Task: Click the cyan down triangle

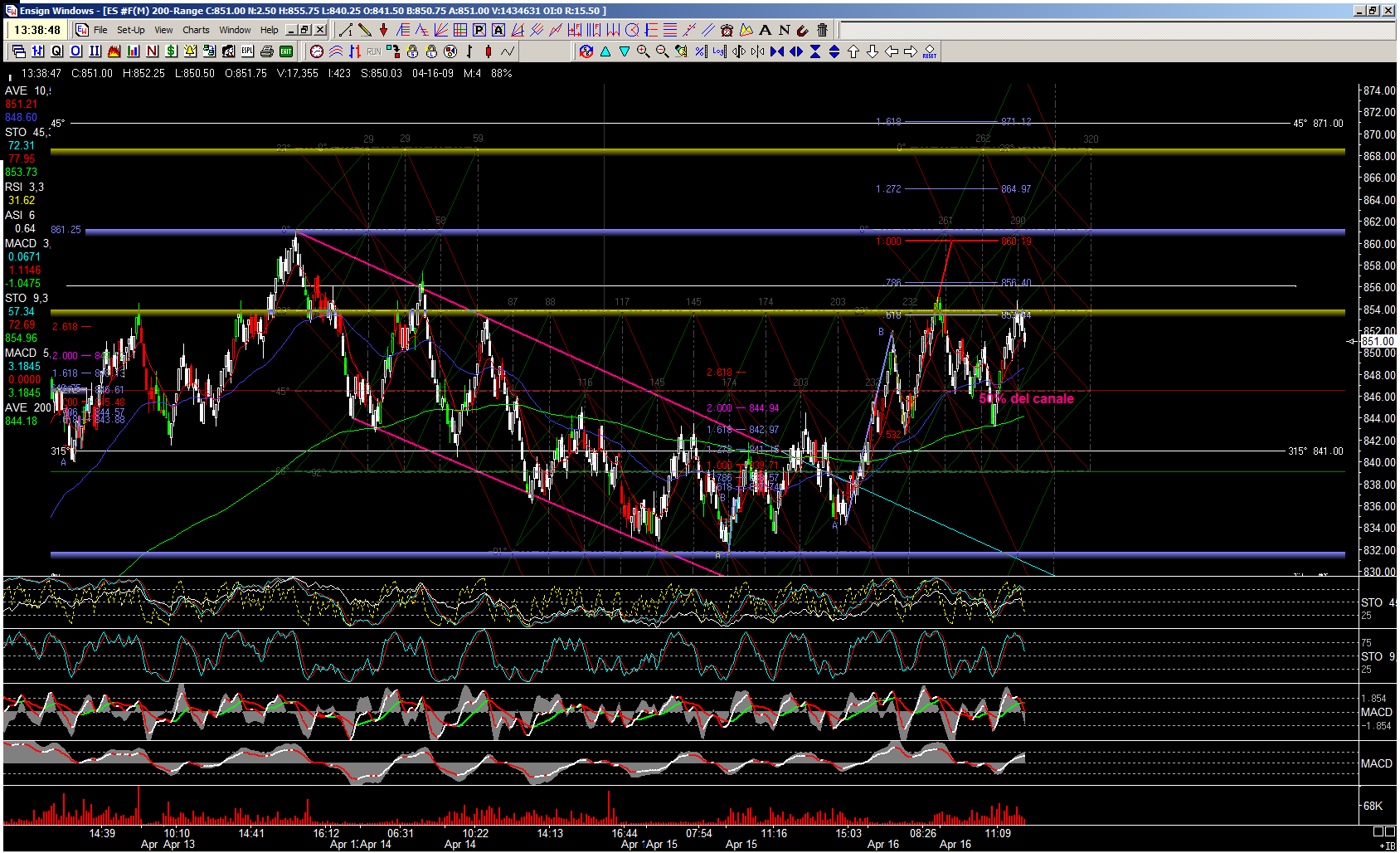Action: tap(625, 51)
